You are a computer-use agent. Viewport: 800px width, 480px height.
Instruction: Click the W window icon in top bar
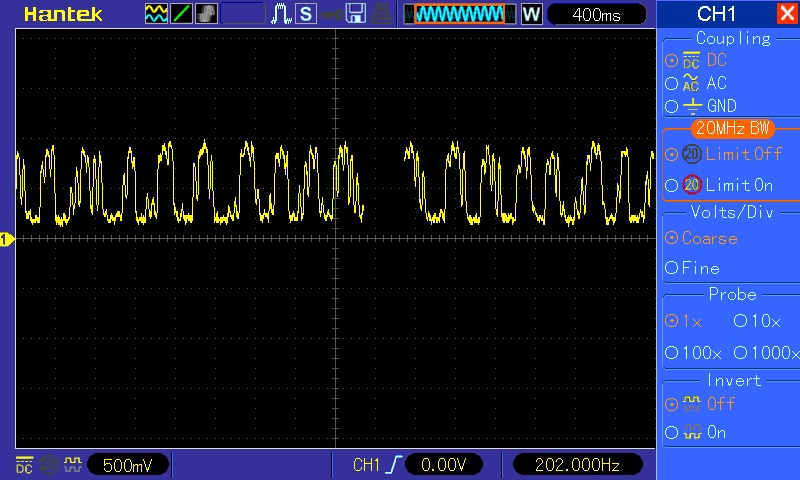click(x=531, y=14)
